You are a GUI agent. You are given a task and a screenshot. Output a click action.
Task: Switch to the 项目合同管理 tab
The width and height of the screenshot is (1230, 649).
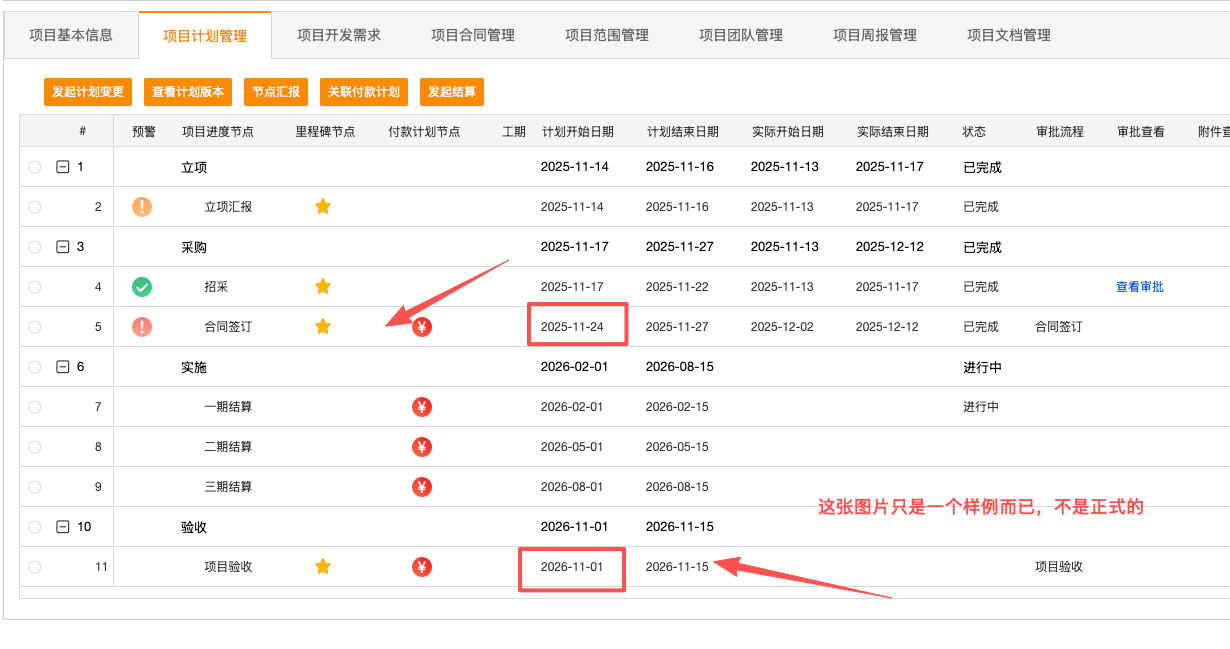click(x=473, y=36)
